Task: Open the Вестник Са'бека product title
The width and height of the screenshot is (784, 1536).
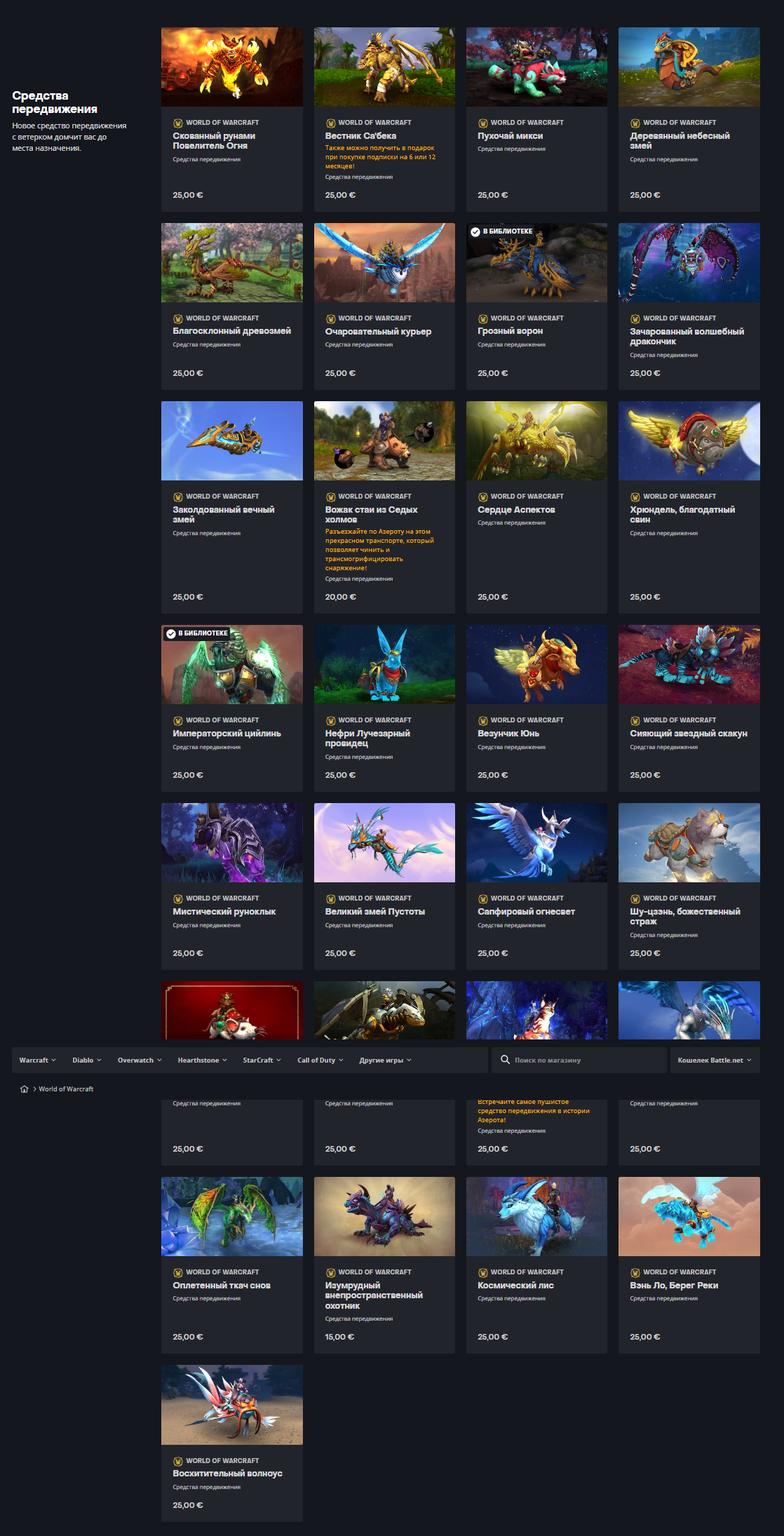Action: [360, 136]
